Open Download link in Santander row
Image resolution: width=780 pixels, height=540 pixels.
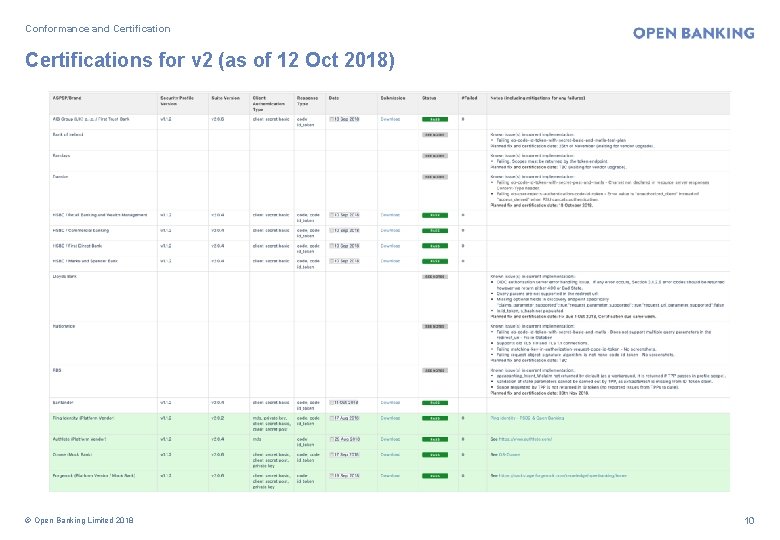click(390, 403)
